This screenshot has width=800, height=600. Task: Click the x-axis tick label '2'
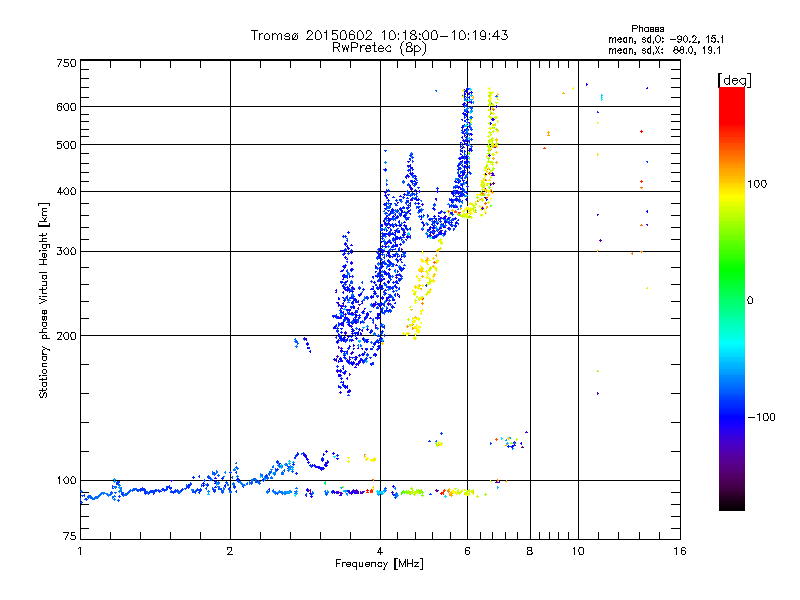point(230,551)
